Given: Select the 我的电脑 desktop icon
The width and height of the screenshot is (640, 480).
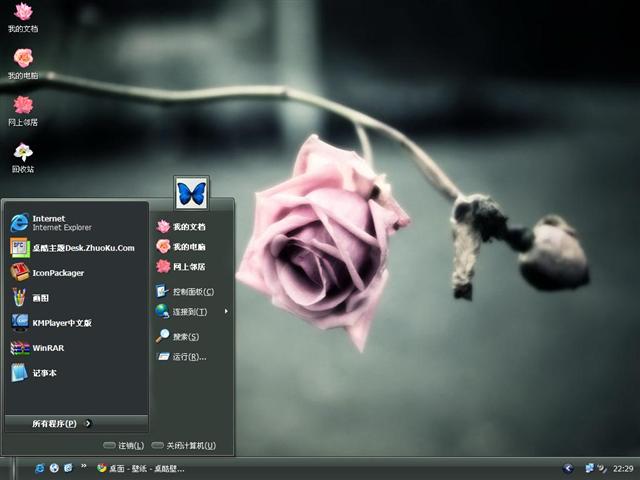Looking at the screenshot, I should pos(23,64).
